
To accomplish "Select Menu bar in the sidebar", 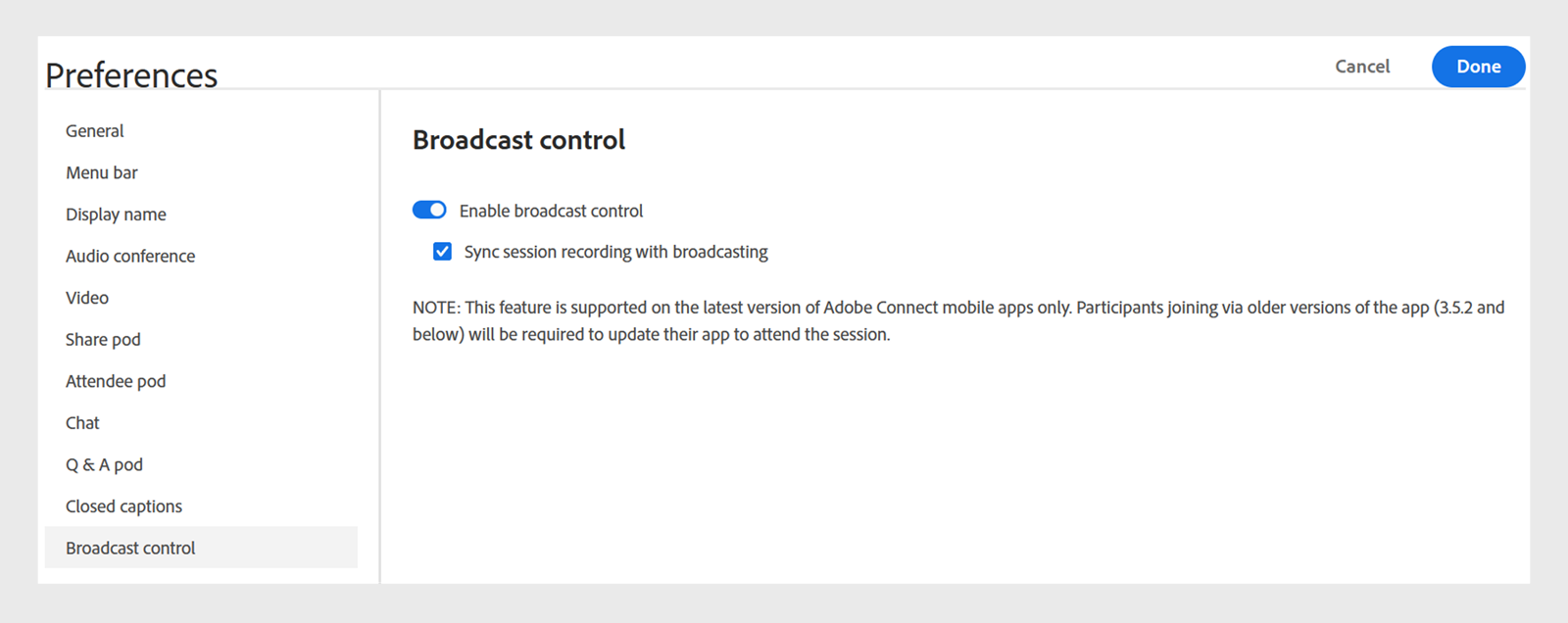I will coord(102,173).
